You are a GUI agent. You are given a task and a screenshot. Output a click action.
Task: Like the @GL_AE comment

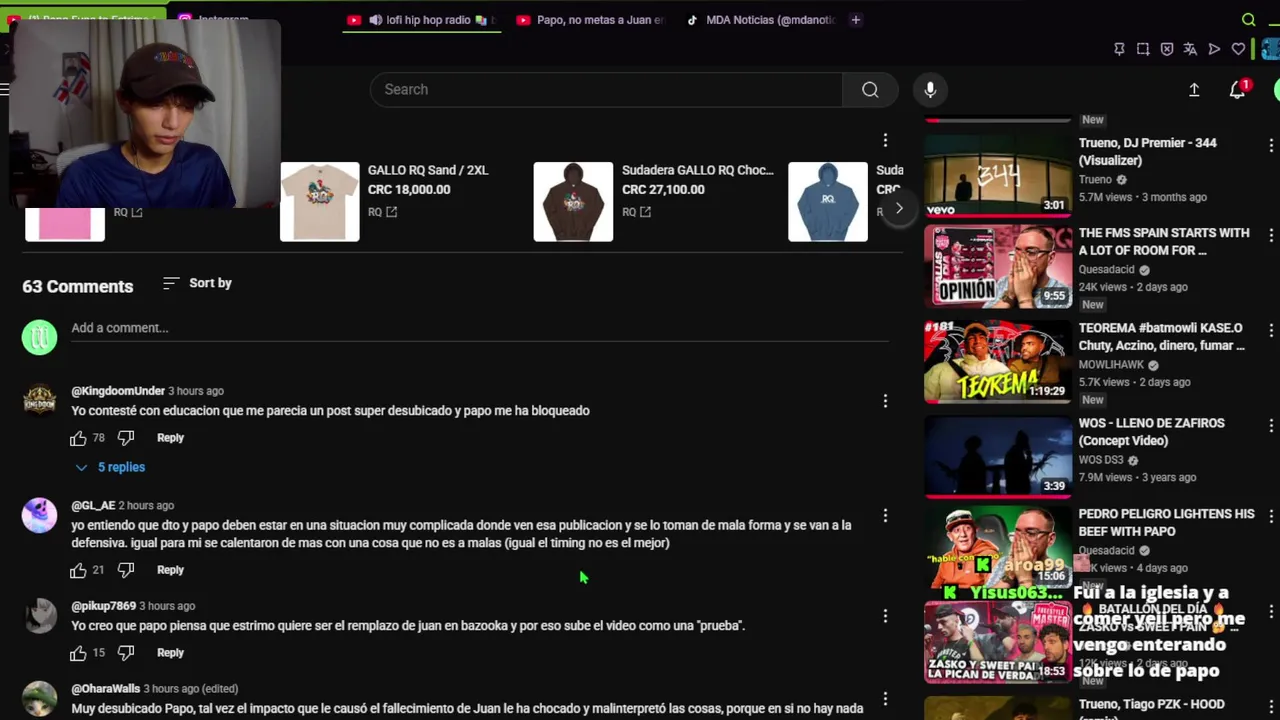click(78, 570)
